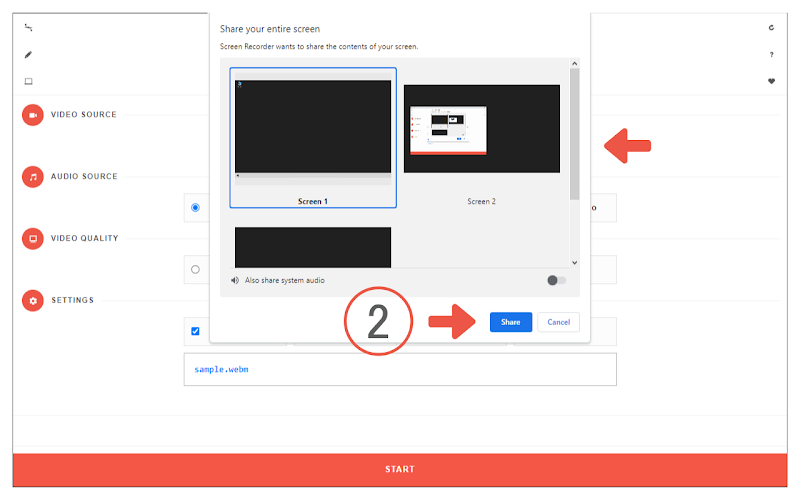Viewport: 800px width, 500px height.
Task: Open the question mark help icon
Action: (x=771, y=54)
